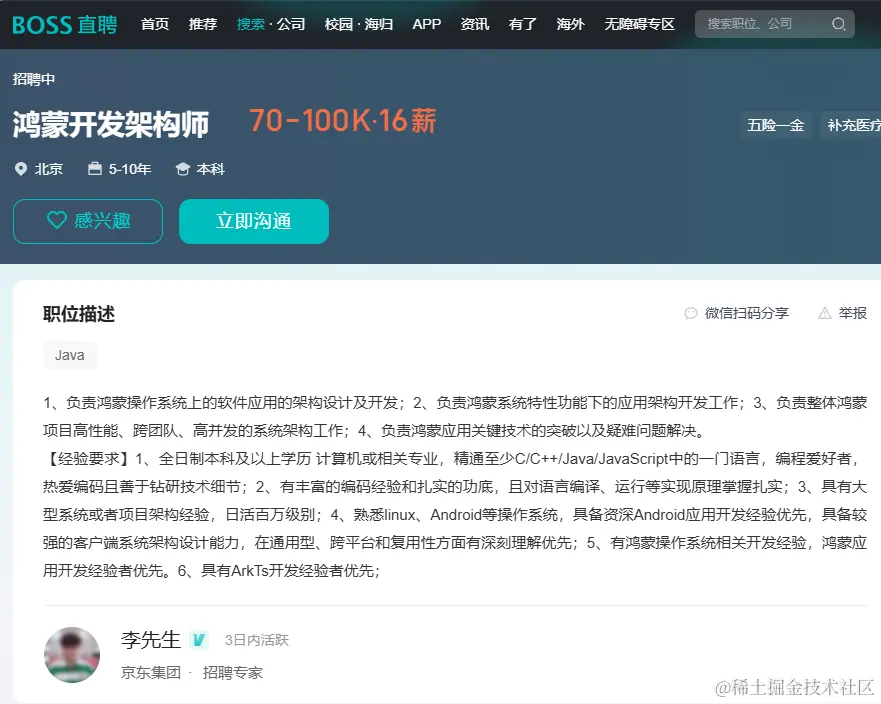881x704 pixels.
Task: Click 微信扫码分享 link
Action: [x=747, y=313]
